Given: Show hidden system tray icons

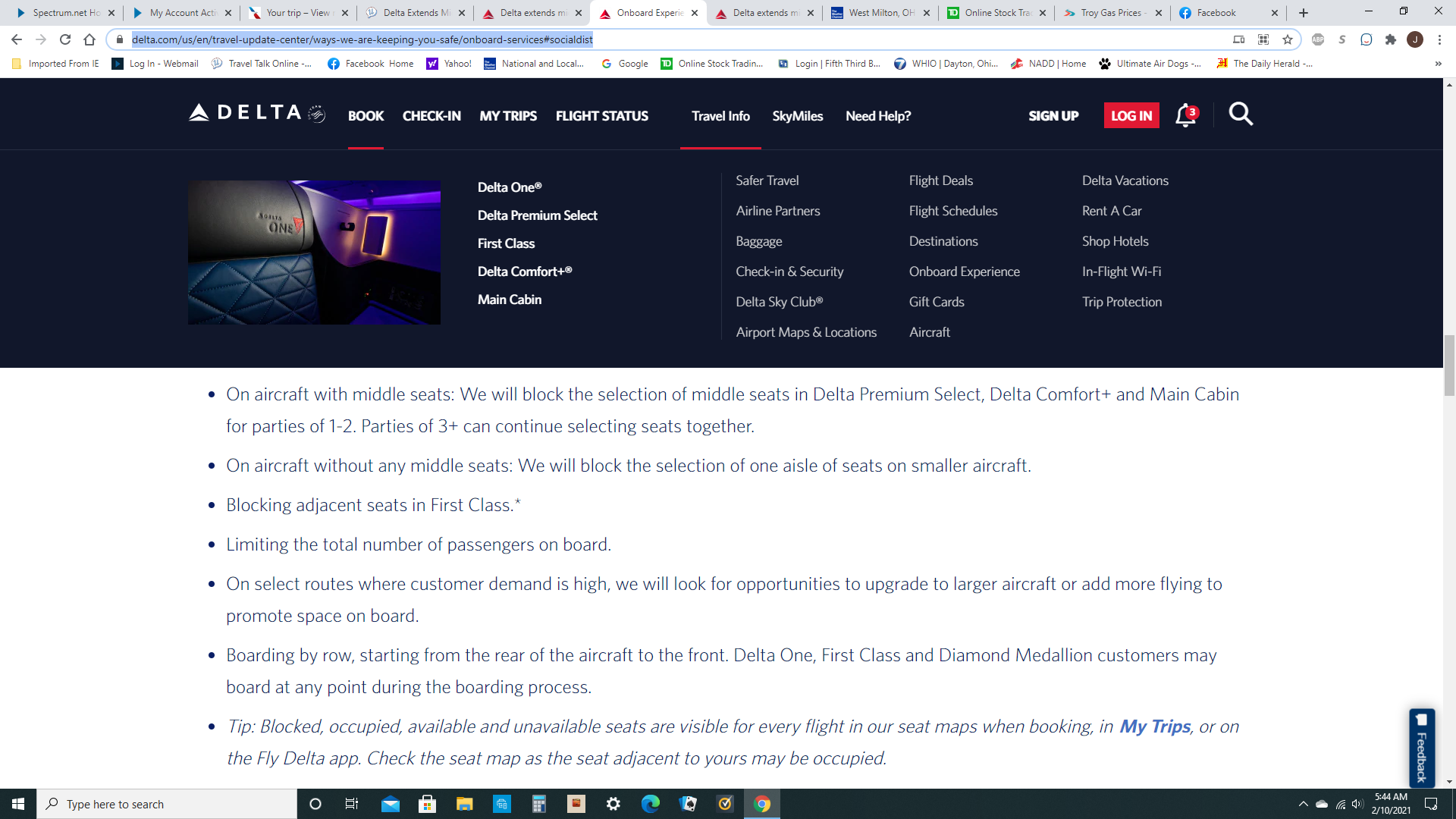Looking at the screenshot, I should coord(1303,804).
